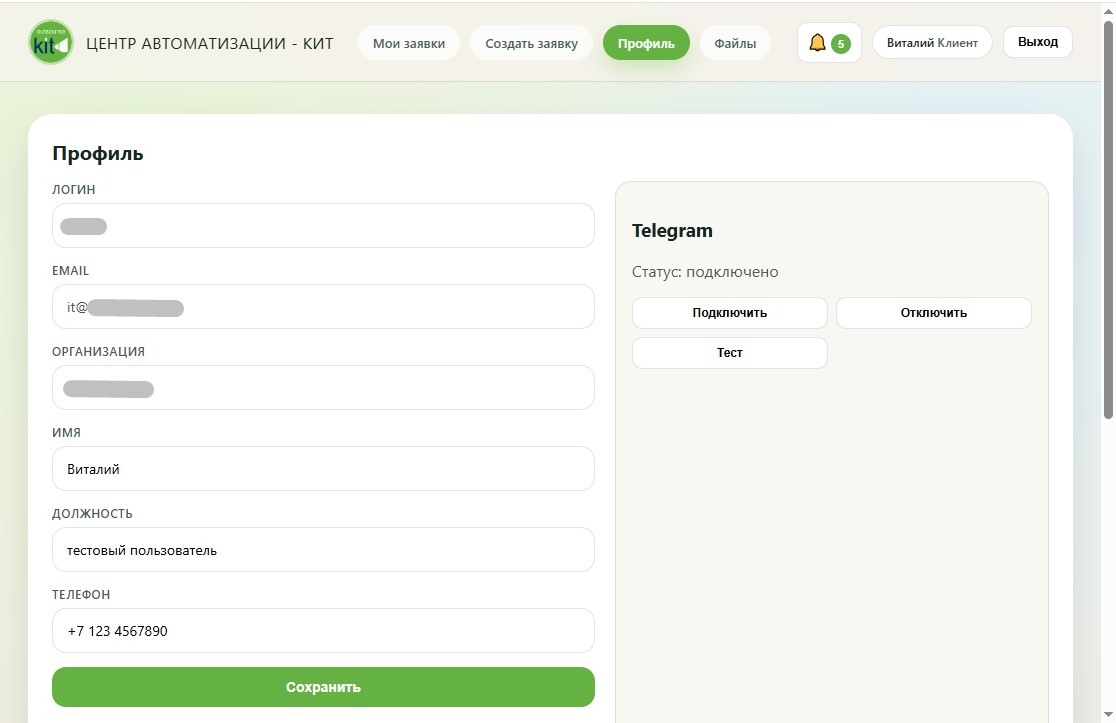The width and height of the screenshot is (1116, 723).
Task: Click the KIT logo icon
Action: pyautogui.click(x=51, y=43)
